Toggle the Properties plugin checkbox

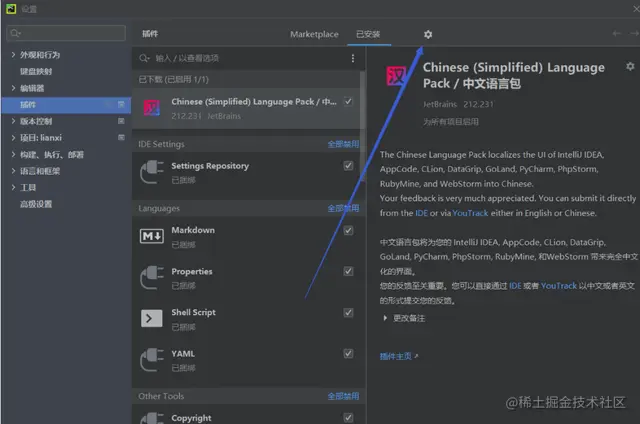[x=348, y=271]
